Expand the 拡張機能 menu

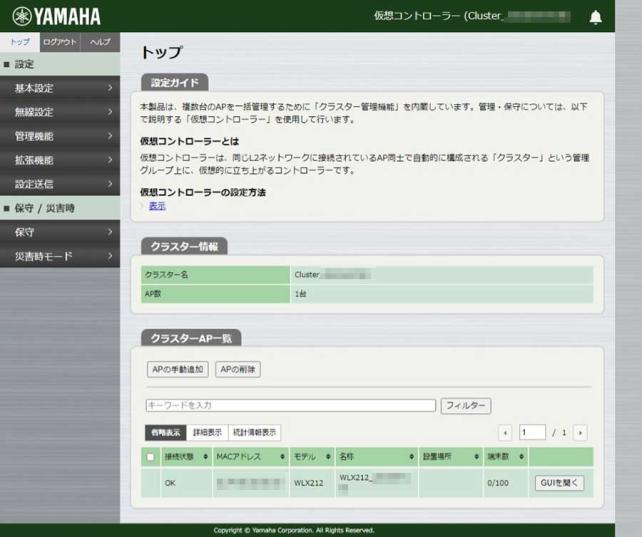[x=60, y=160]
